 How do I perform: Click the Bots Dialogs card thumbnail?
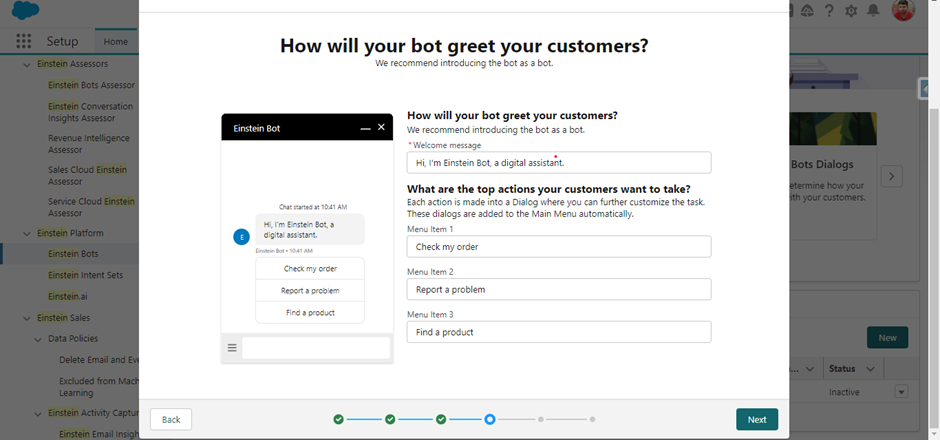833,128
